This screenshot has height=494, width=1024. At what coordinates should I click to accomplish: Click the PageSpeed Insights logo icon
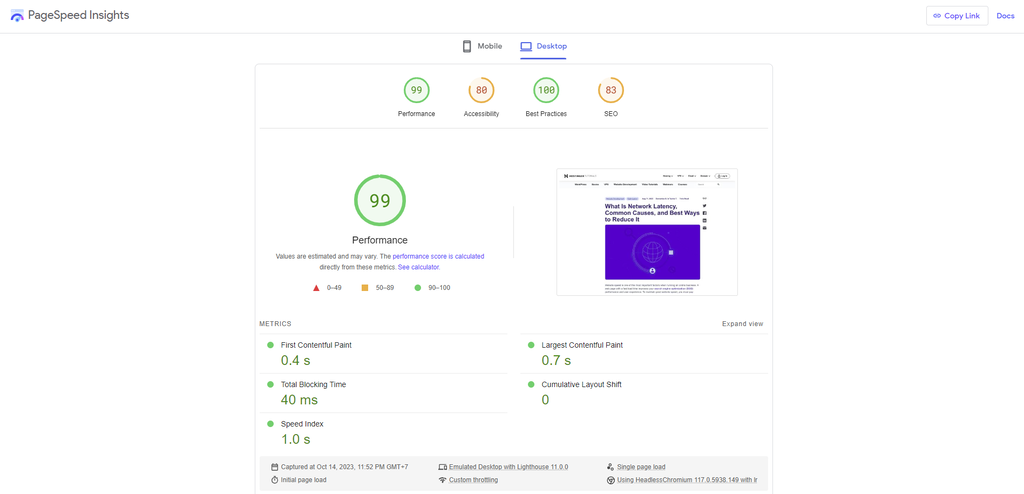(17, 16)
